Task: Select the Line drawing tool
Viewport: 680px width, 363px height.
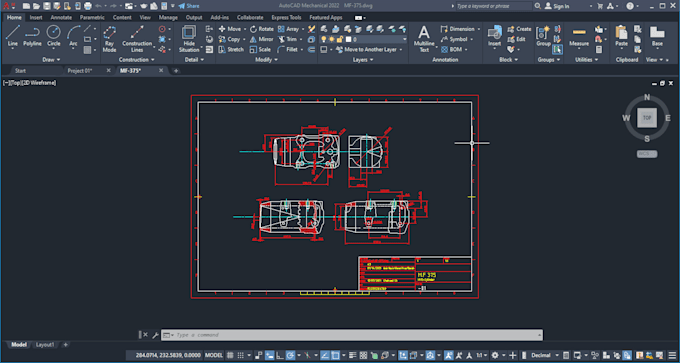Action: point(13,36)
